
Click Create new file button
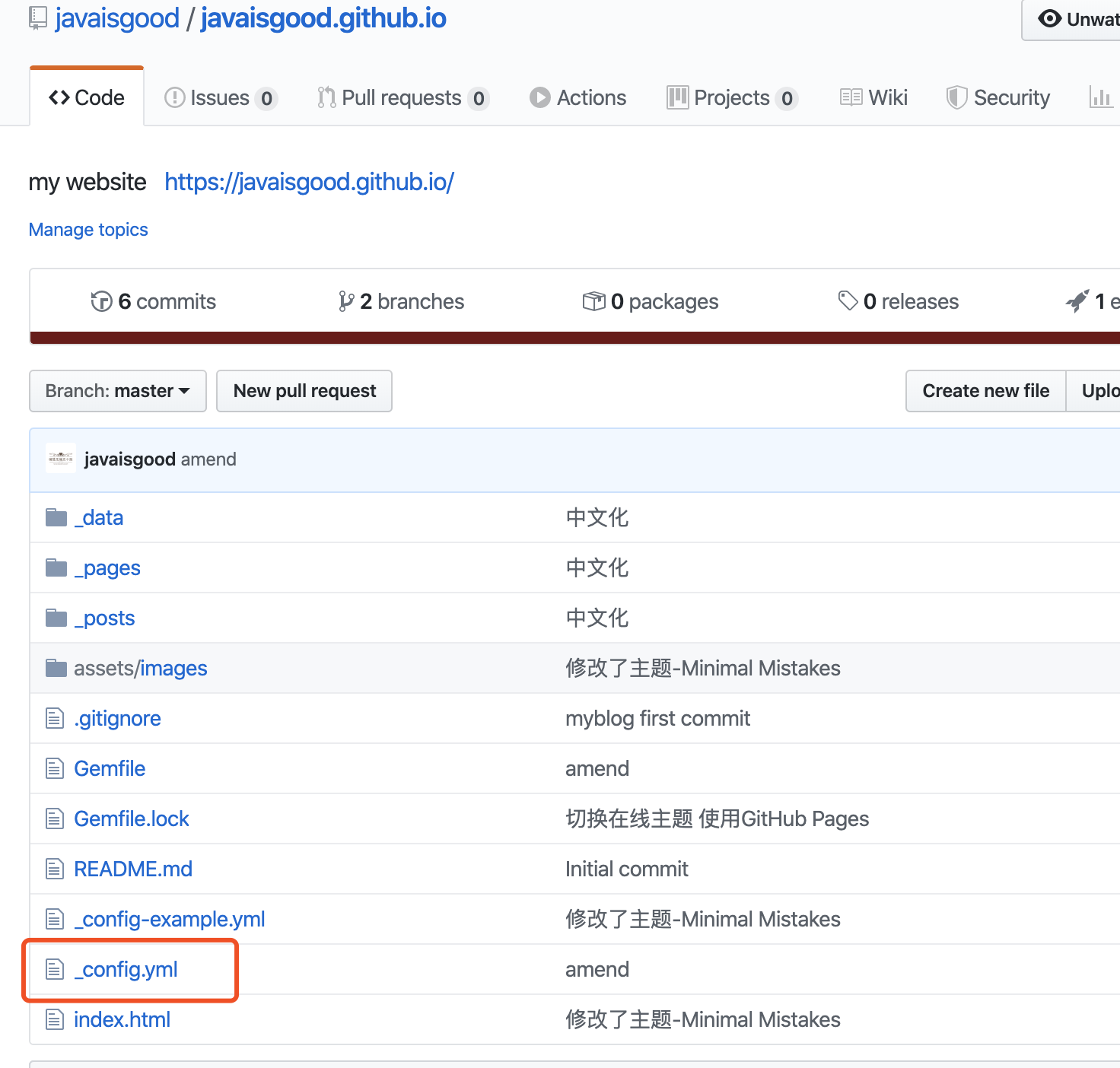click(986, 391)
